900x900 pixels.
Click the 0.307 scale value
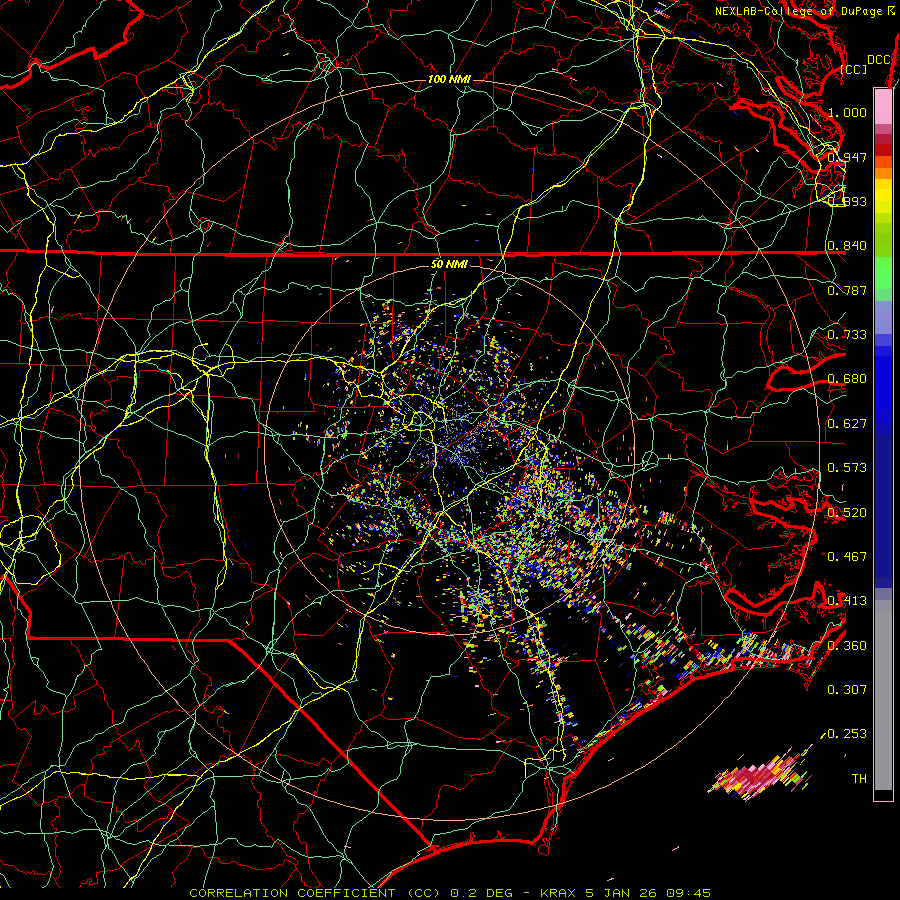point(847,689)
